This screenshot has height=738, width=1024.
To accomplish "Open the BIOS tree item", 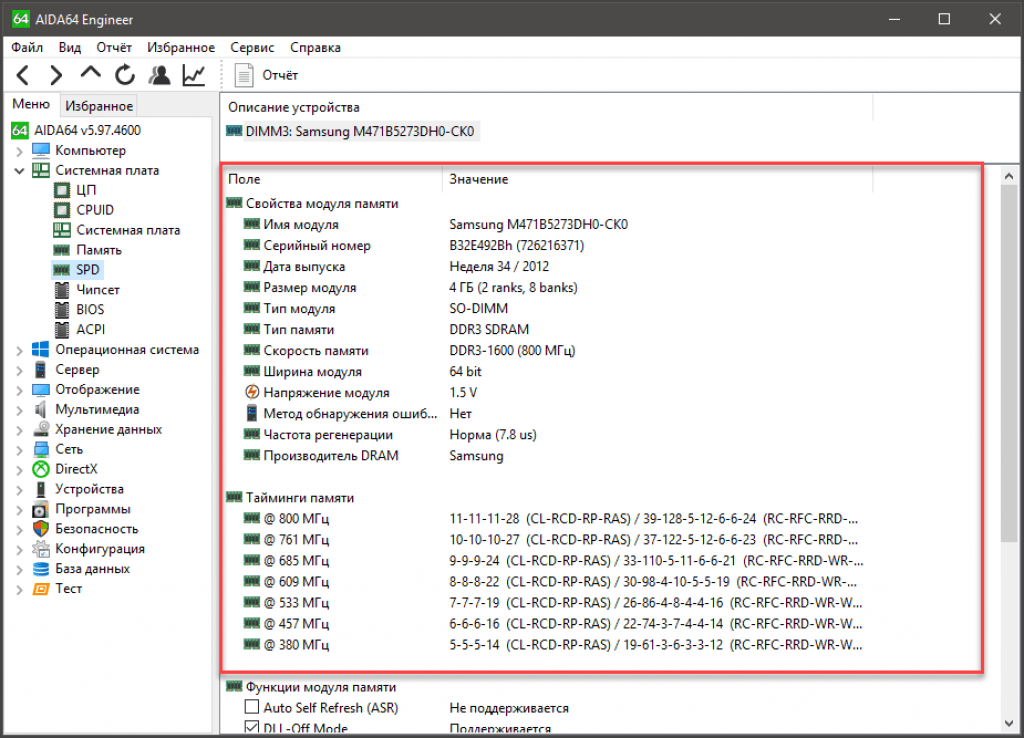I will (90, 310).
